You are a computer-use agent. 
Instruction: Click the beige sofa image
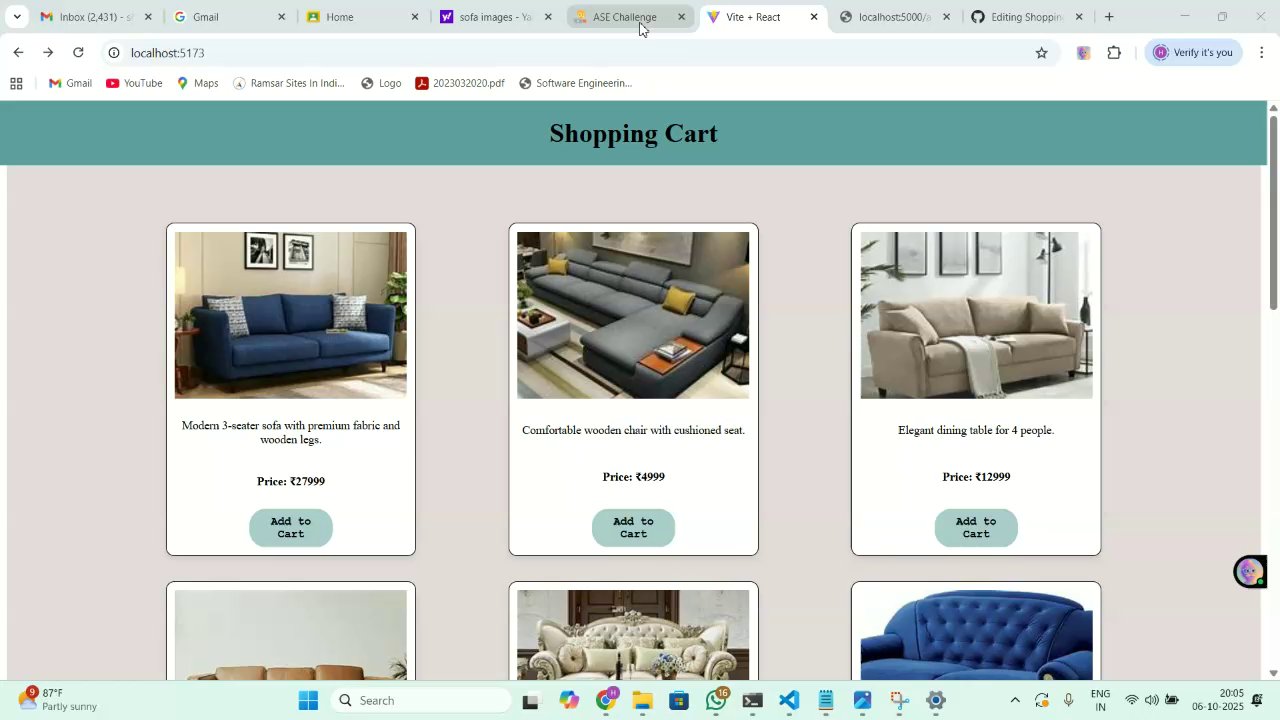pyautogui.click(x=976, y=315)
